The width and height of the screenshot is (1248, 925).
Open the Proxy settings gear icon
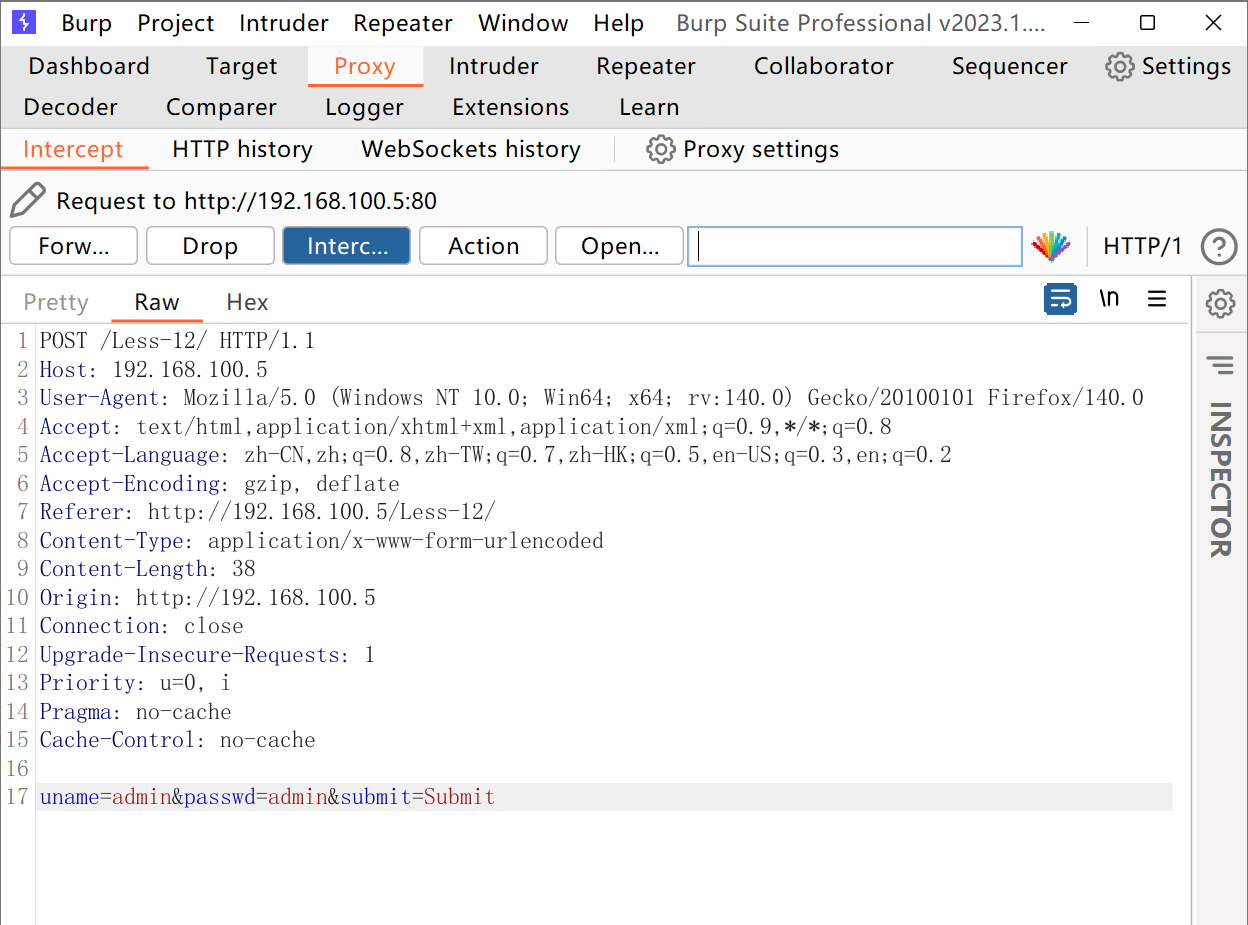click(x=660, y=149)
